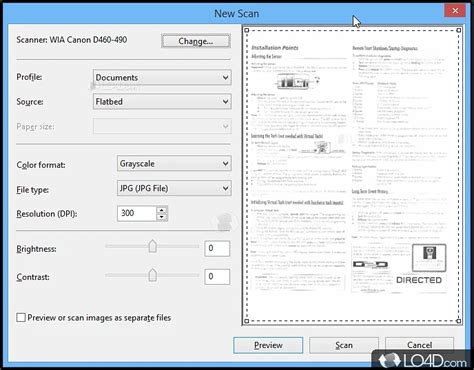Increase resolution with the up spinner arrow
Image resolution: width=474 pixels, height=370 pixels.
[162, 210]
